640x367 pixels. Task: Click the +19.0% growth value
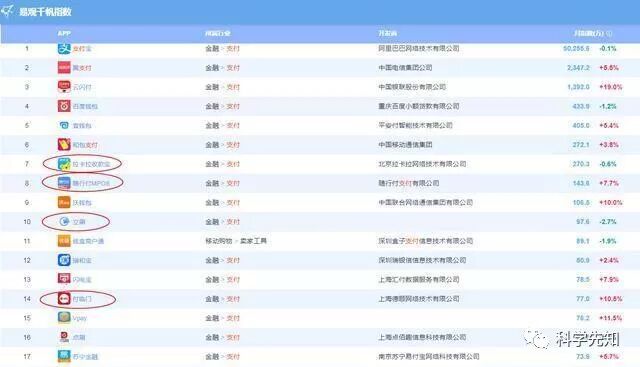[x=611, y=87]
